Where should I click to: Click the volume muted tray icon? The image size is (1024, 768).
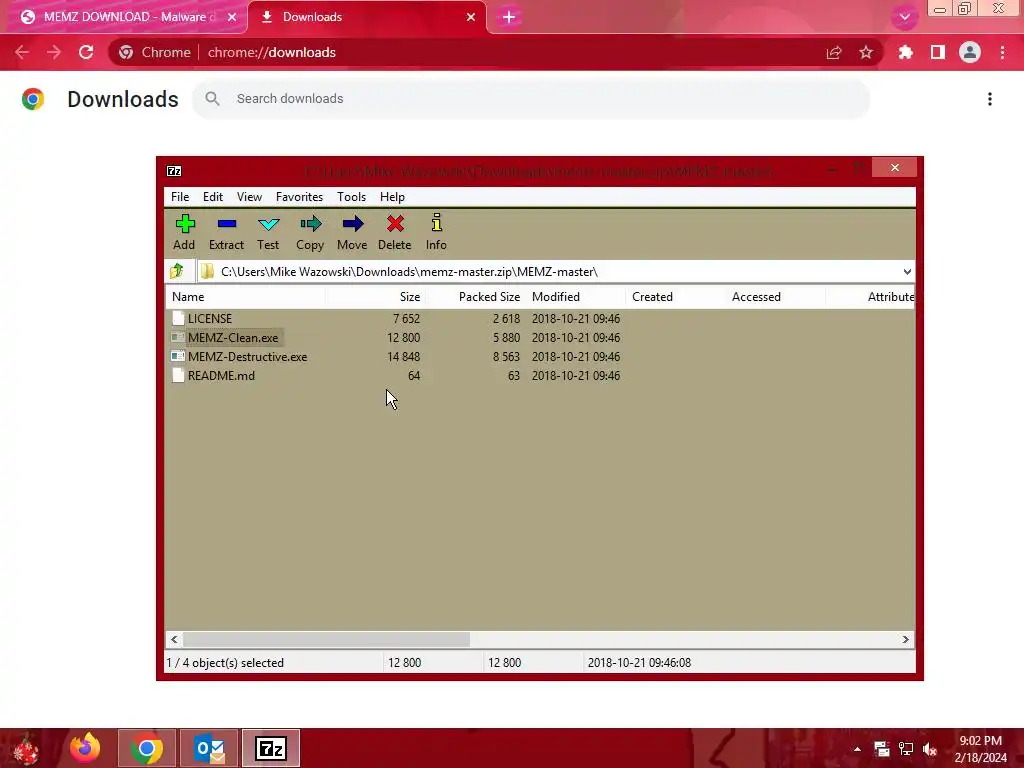[930, 749]
